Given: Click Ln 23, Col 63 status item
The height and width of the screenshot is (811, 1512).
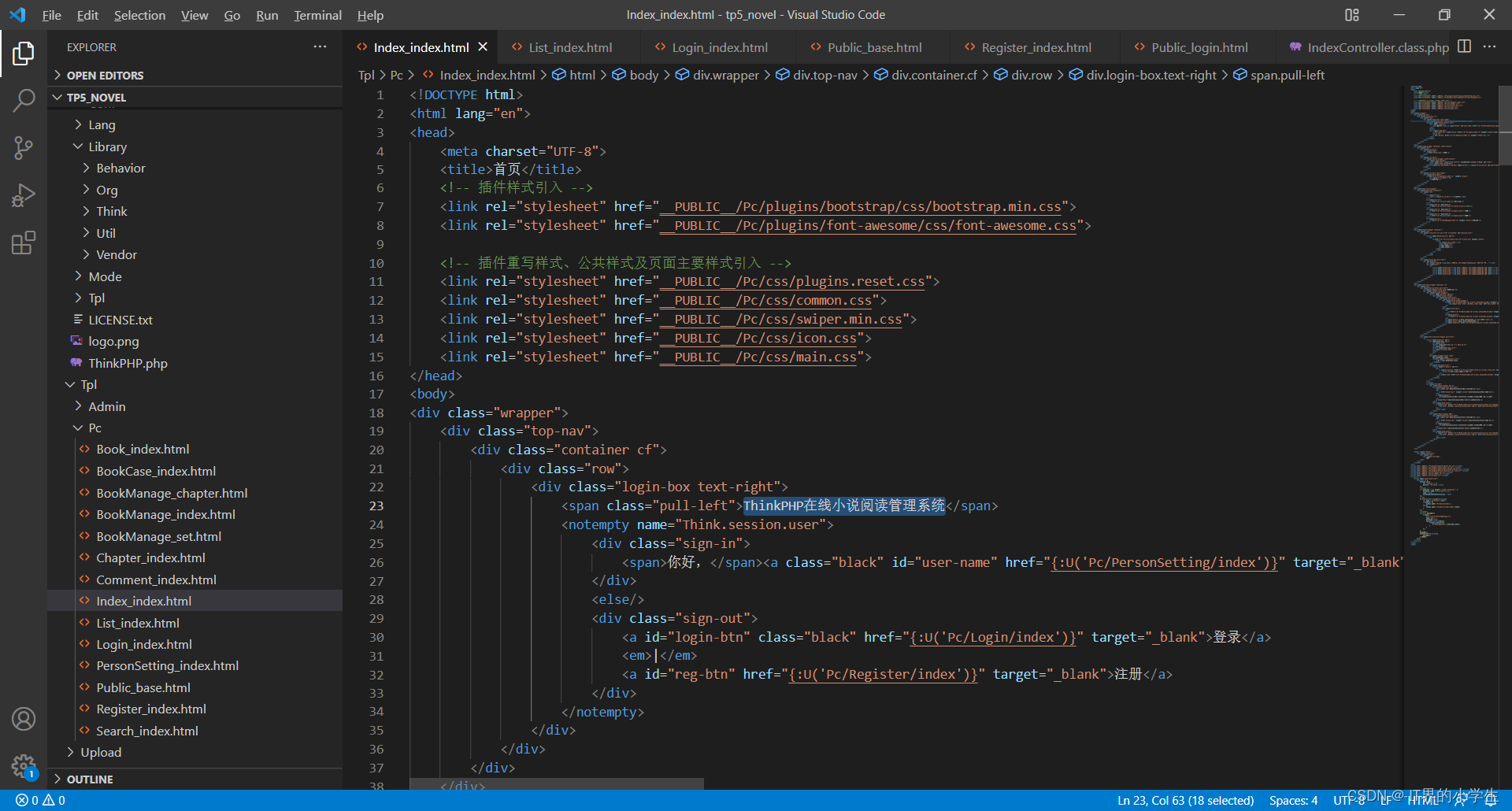Looking at the screenshot, I should pos(1185,800).
